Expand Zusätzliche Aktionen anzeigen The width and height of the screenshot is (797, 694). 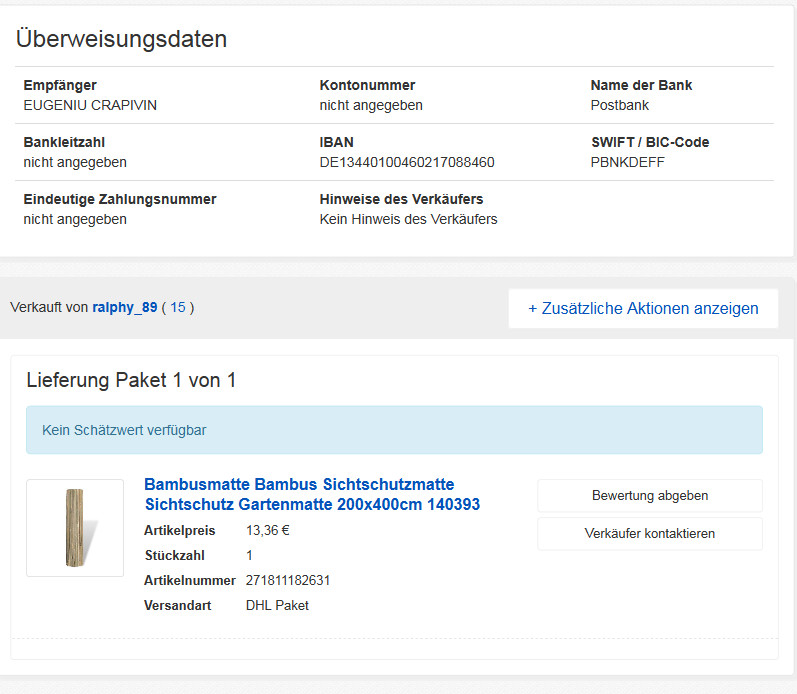(x=643, y=308)
